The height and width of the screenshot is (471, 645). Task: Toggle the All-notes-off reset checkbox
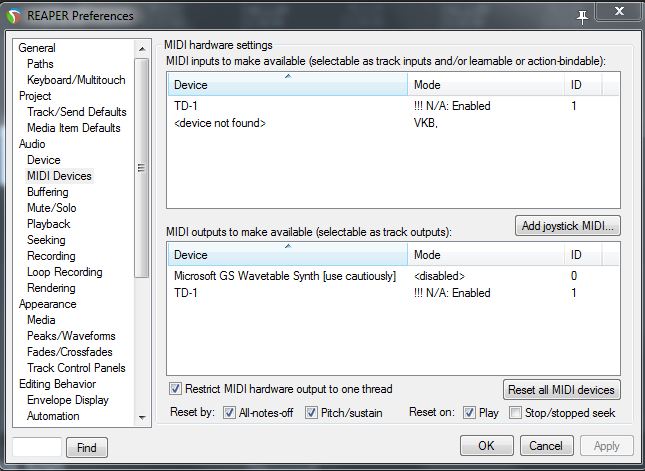tap(229, 413)
